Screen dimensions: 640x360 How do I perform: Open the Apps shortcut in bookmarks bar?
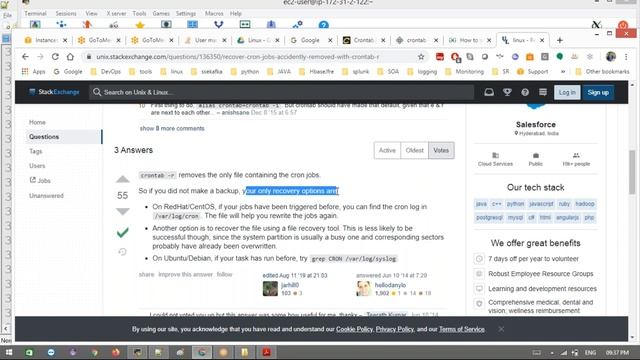point(33,71)
